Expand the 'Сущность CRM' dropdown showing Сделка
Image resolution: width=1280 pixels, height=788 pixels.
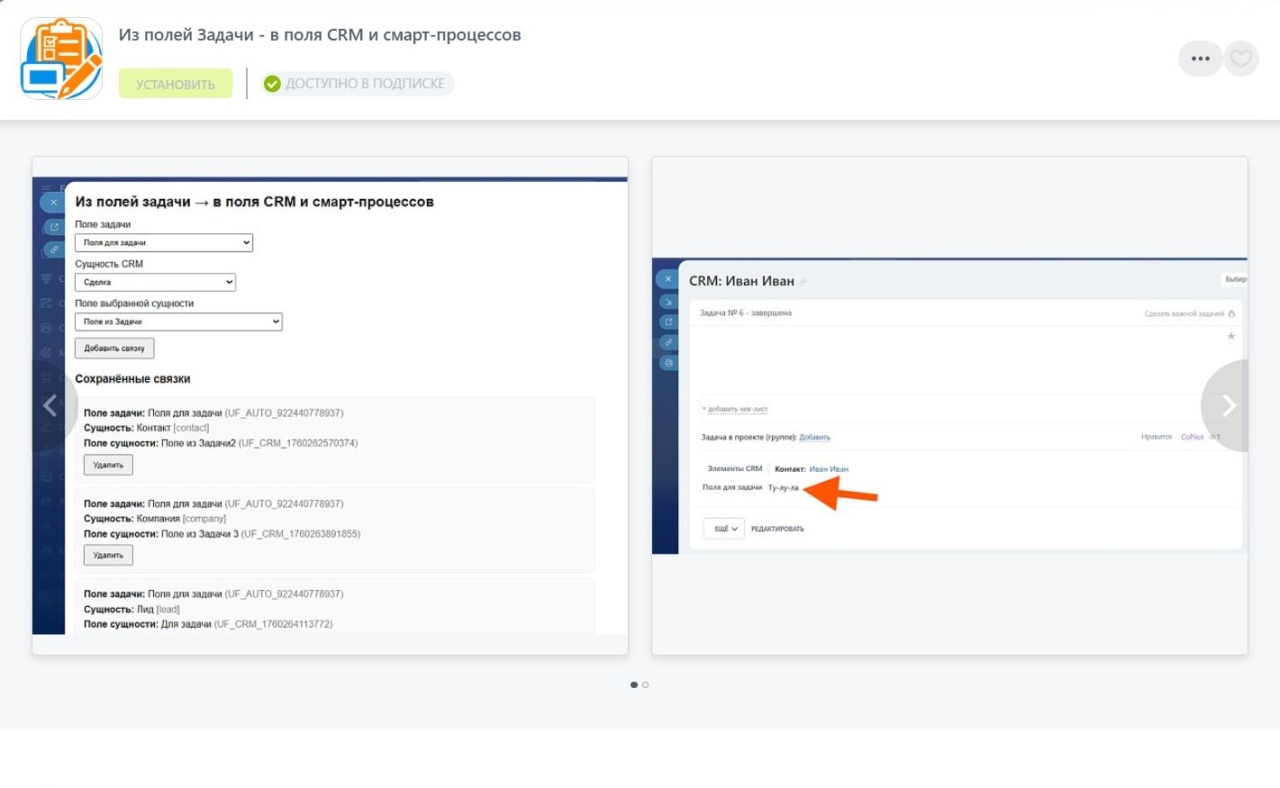155,283
